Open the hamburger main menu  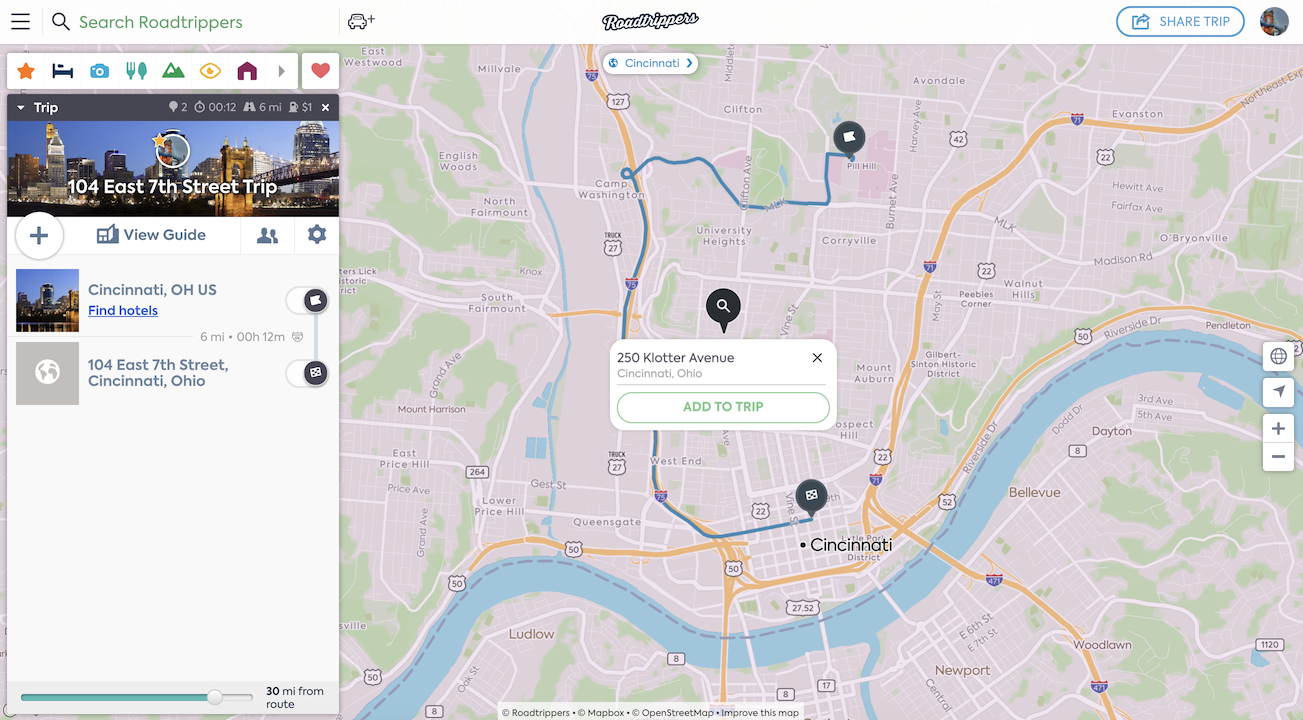click(20, 22)
